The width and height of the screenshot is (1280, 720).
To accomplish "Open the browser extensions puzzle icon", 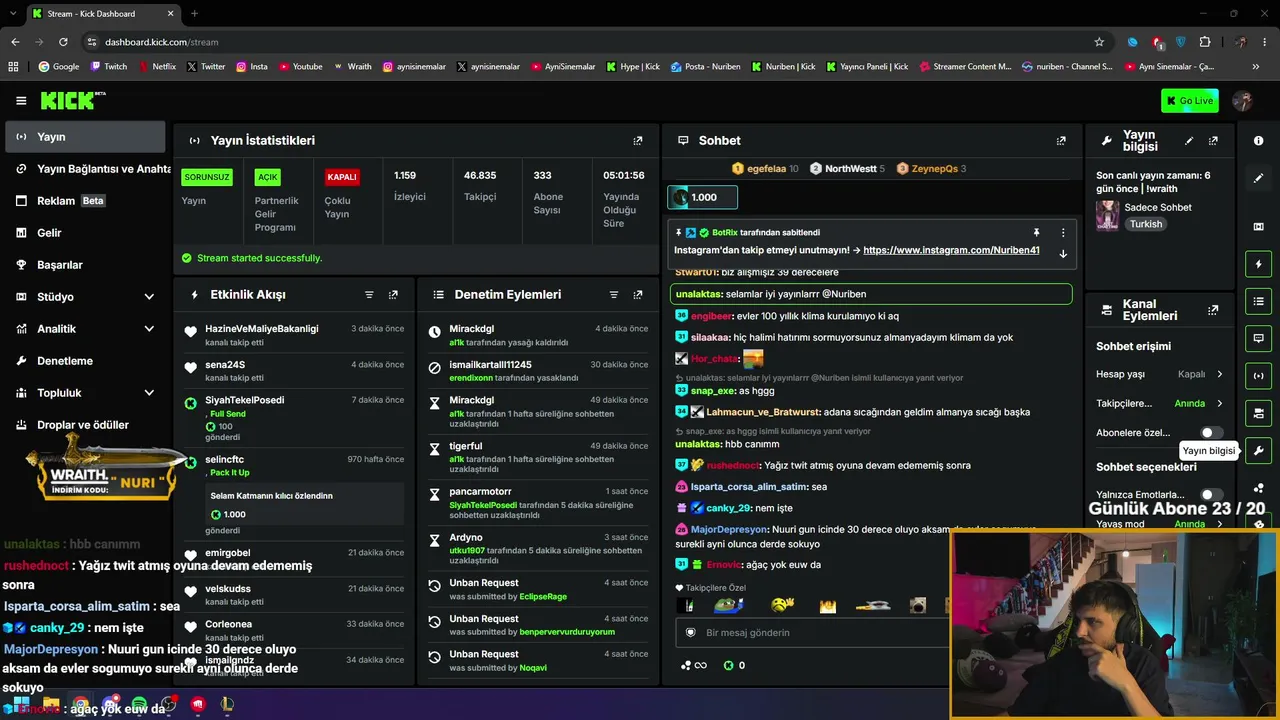I will pyautogui.click(x=1205, y=42).
